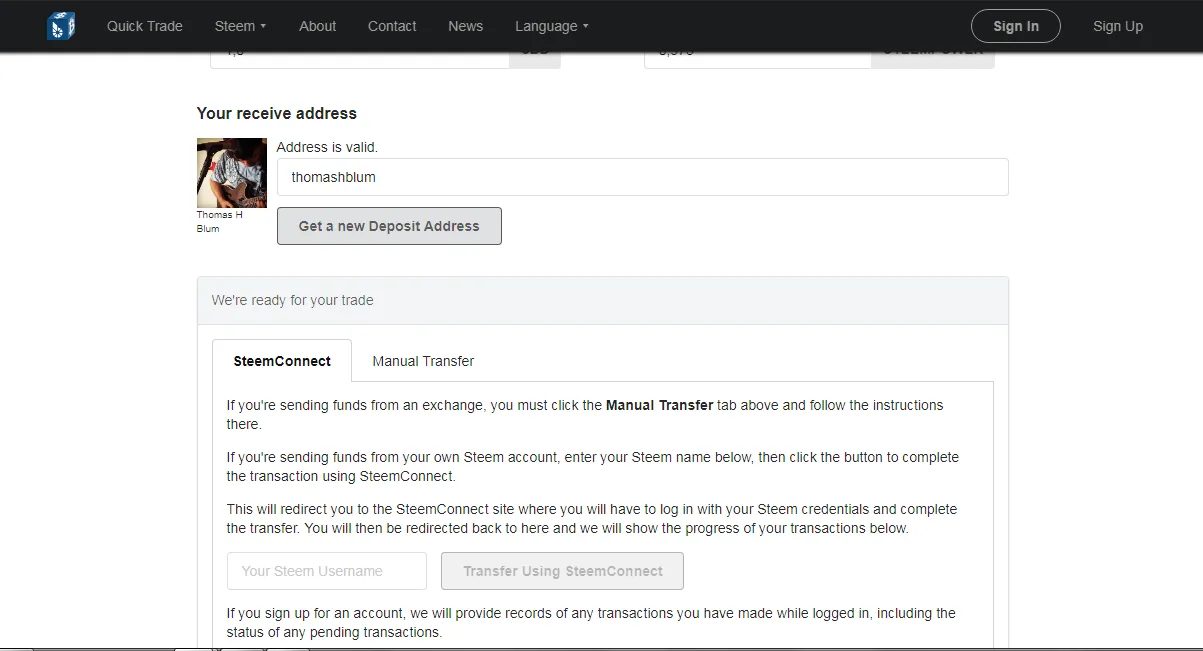Image resolution: width=1203 pixels, height=651 pixels.
Task: Click Get a new Deposit Address
Action: 389,226
